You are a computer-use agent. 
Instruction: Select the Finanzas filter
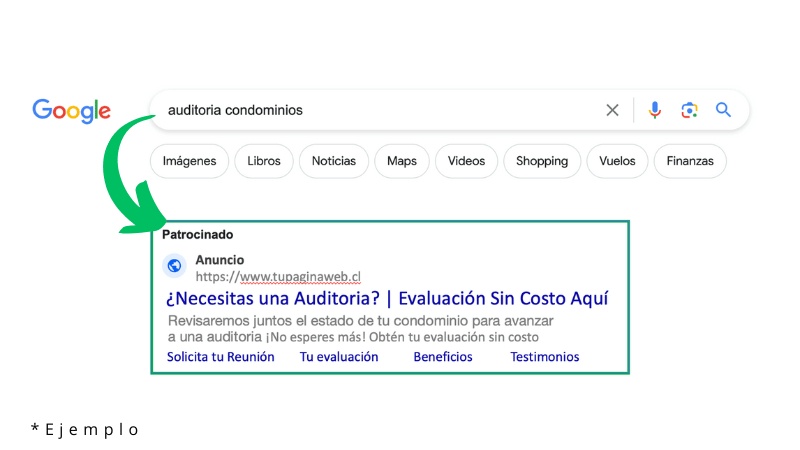pos(690,161)
